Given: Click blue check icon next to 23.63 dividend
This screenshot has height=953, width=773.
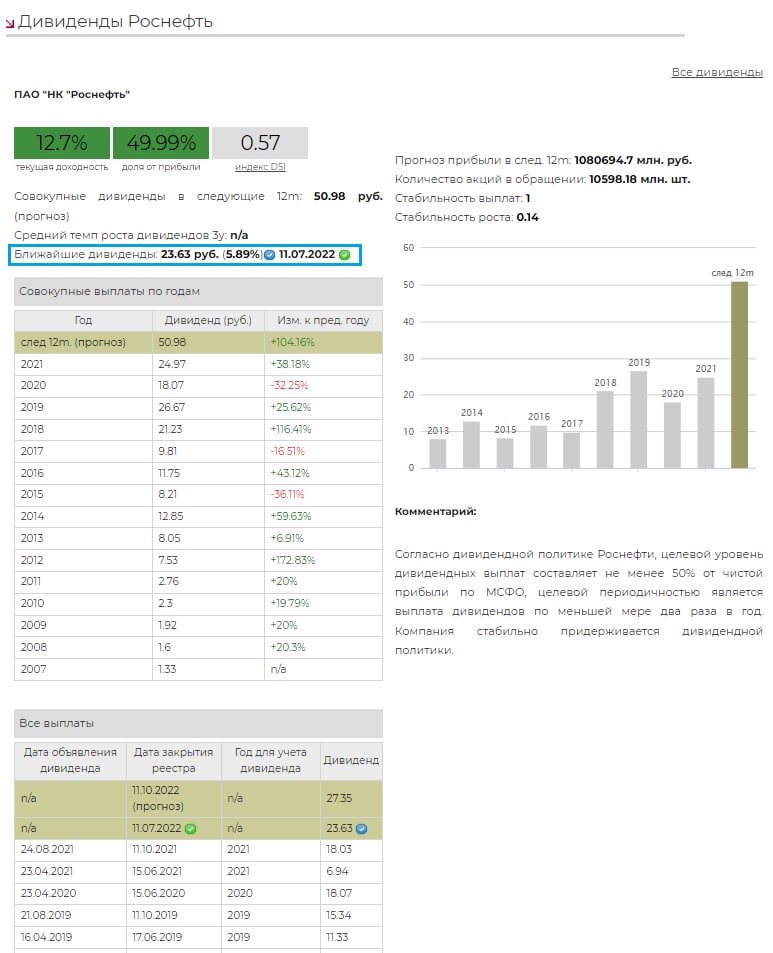Looking at the screenshot, I should tap(362, 828).
